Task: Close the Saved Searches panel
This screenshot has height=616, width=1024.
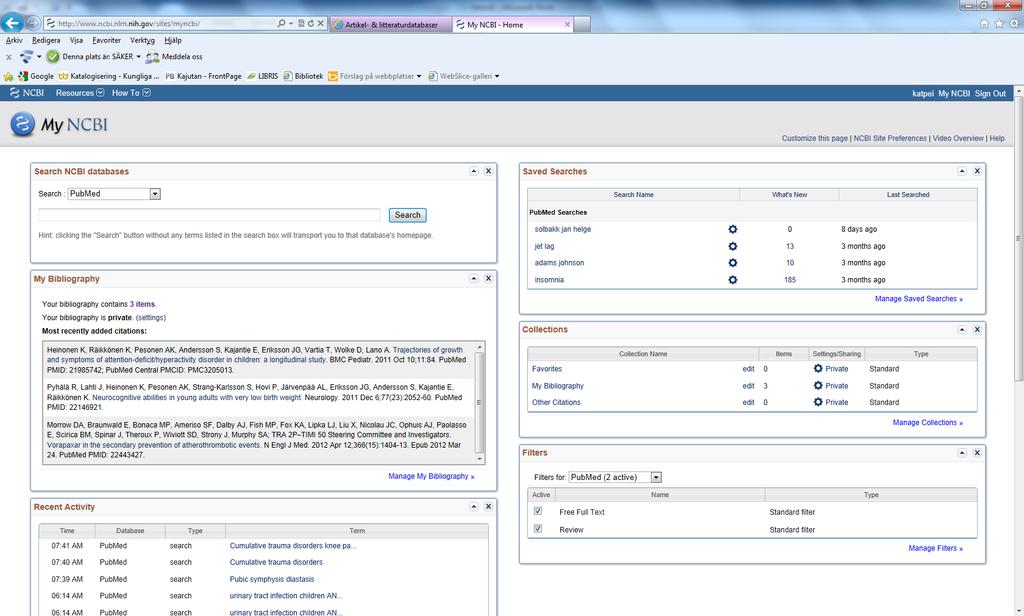Action: pyautogui.click(x=977, y=171)
